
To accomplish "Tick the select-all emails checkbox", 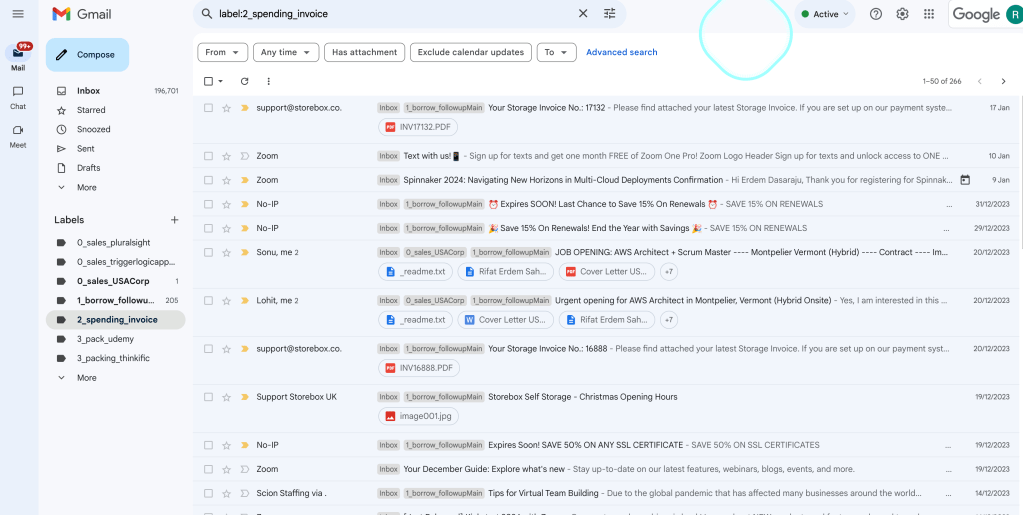I will [x=208, y=82].
